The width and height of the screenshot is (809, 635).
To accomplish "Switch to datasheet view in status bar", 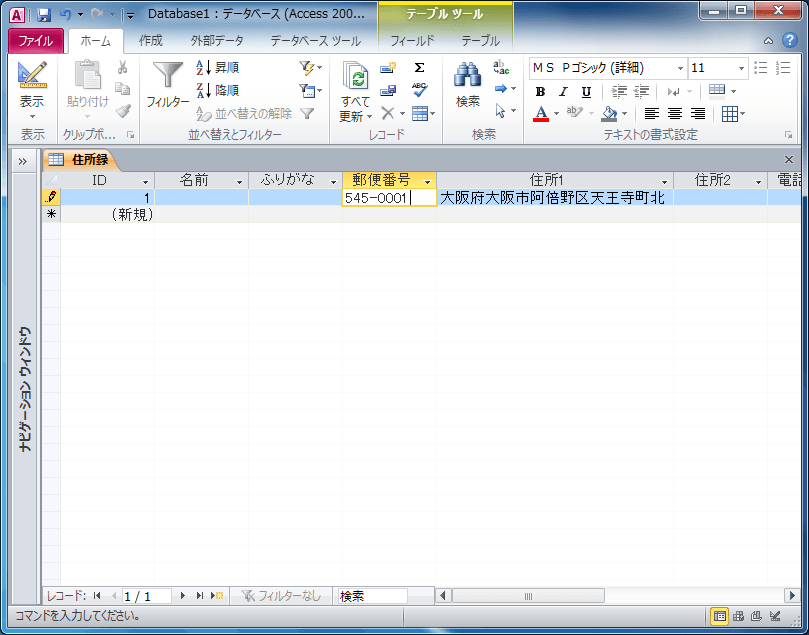I will [x=720, y=616].
